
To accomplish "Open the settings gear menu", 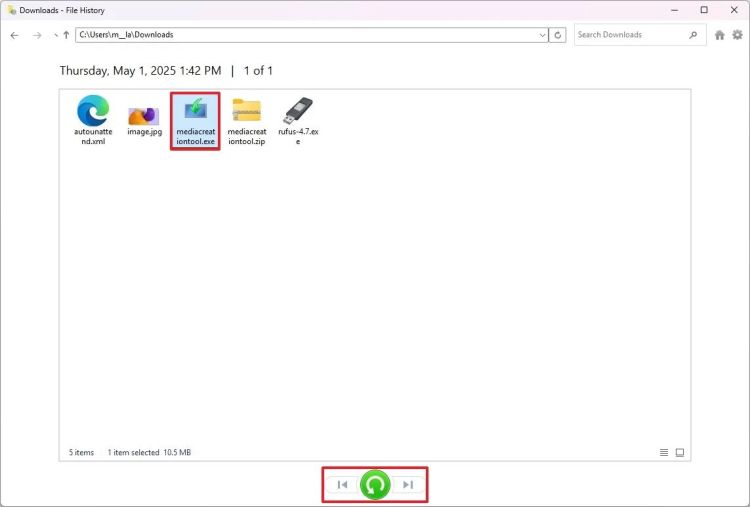I will pyautogui.click(x=737, y=35).
